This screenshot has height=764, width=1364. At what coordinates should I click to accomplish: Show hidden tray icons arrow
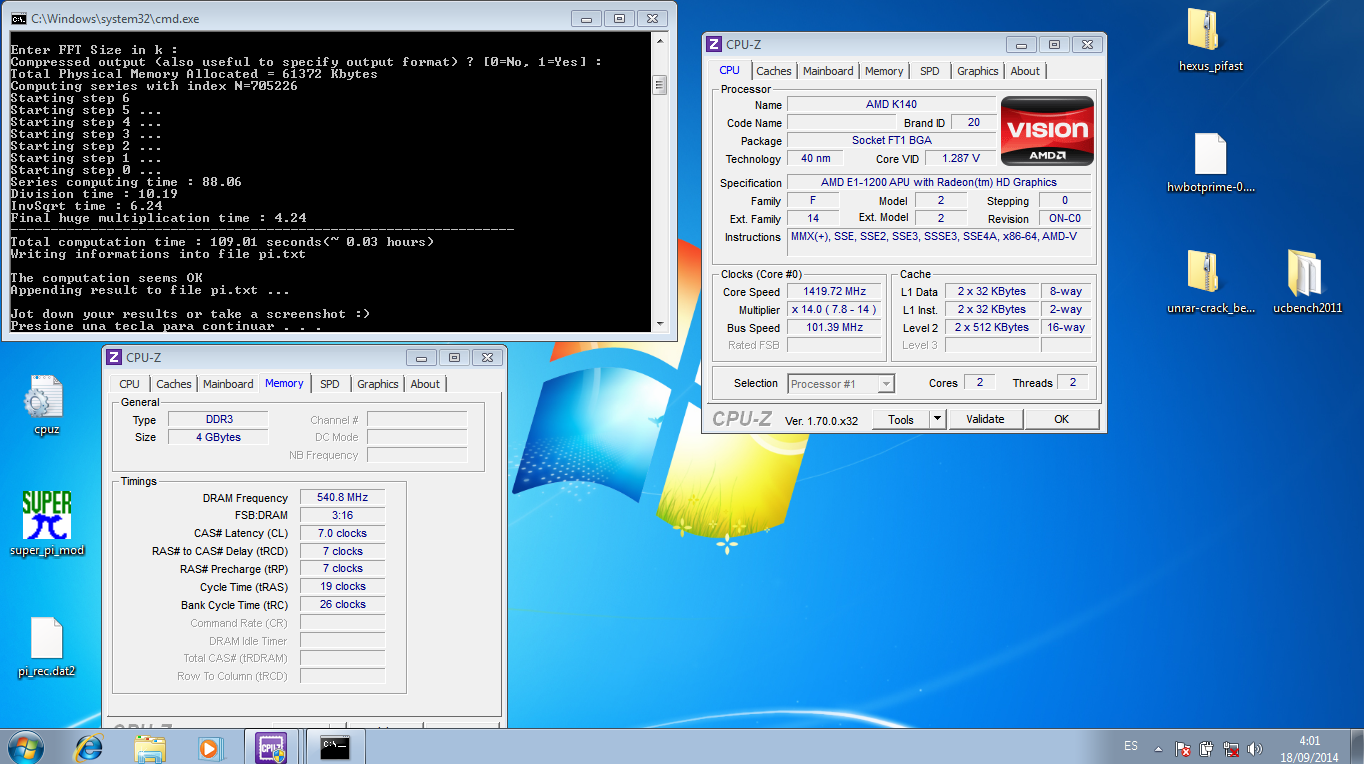(x=1158, y=747)
